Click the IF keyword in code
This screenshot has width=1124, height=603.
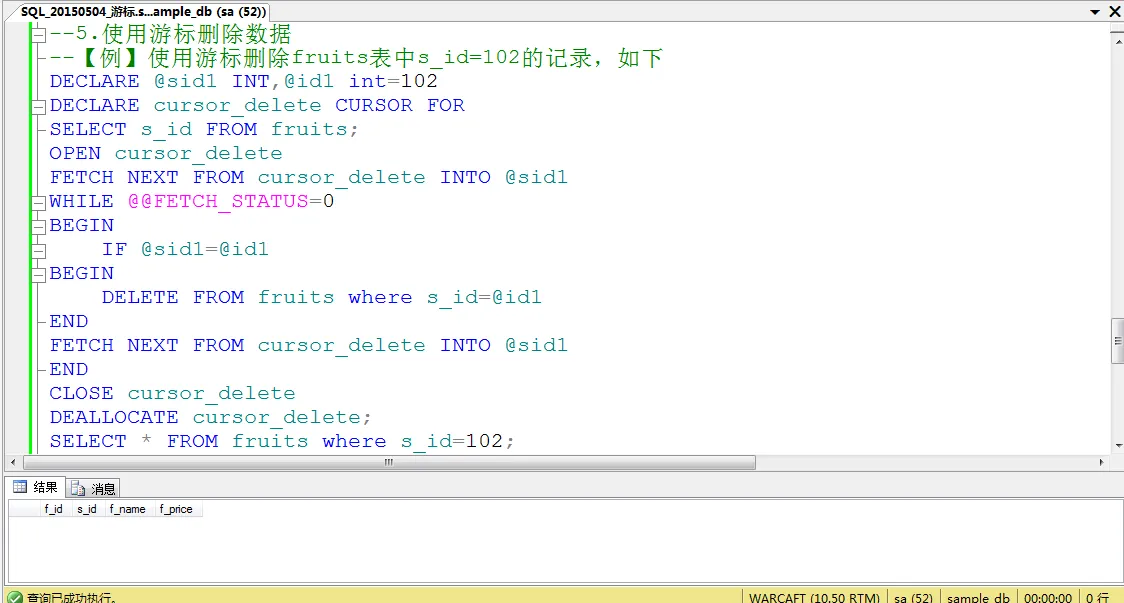115,250
